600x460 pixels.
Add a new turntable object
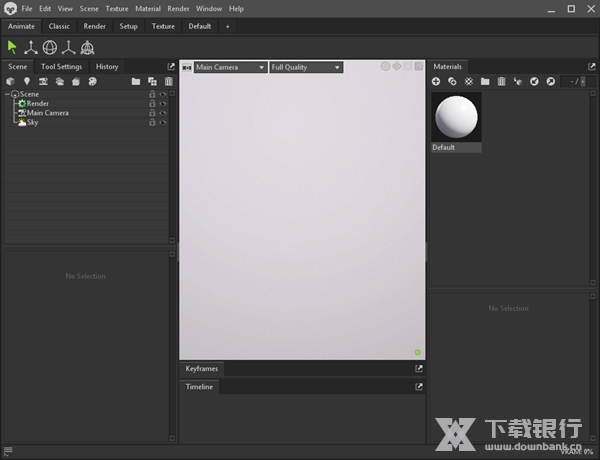click(x=92, y=81)
